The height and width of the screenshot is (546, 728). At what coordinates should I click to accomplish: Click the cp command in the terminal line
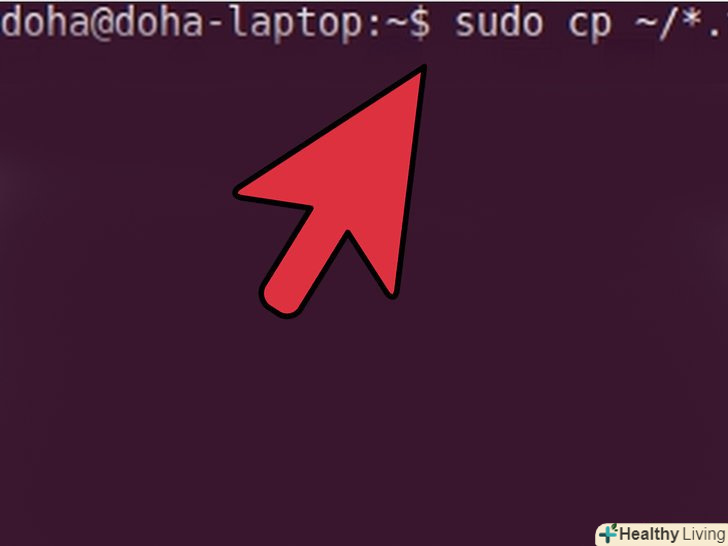coord(590,26)
